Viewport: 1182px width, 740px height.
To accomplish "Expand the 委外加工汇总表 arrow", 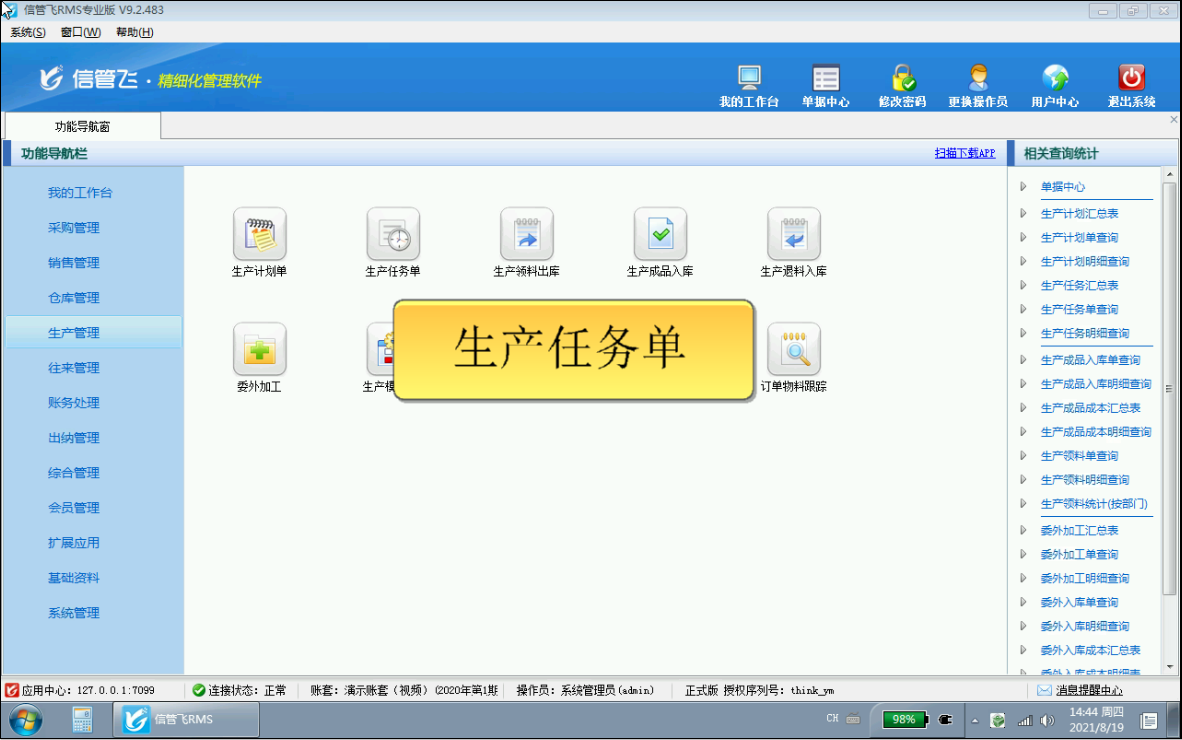I will click(1023, 530).
